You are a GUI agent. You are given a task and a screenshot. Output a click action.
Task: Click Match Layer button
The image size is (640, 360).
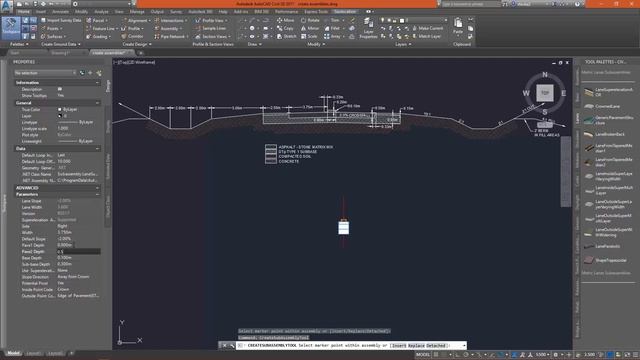(x=427, y=37)
